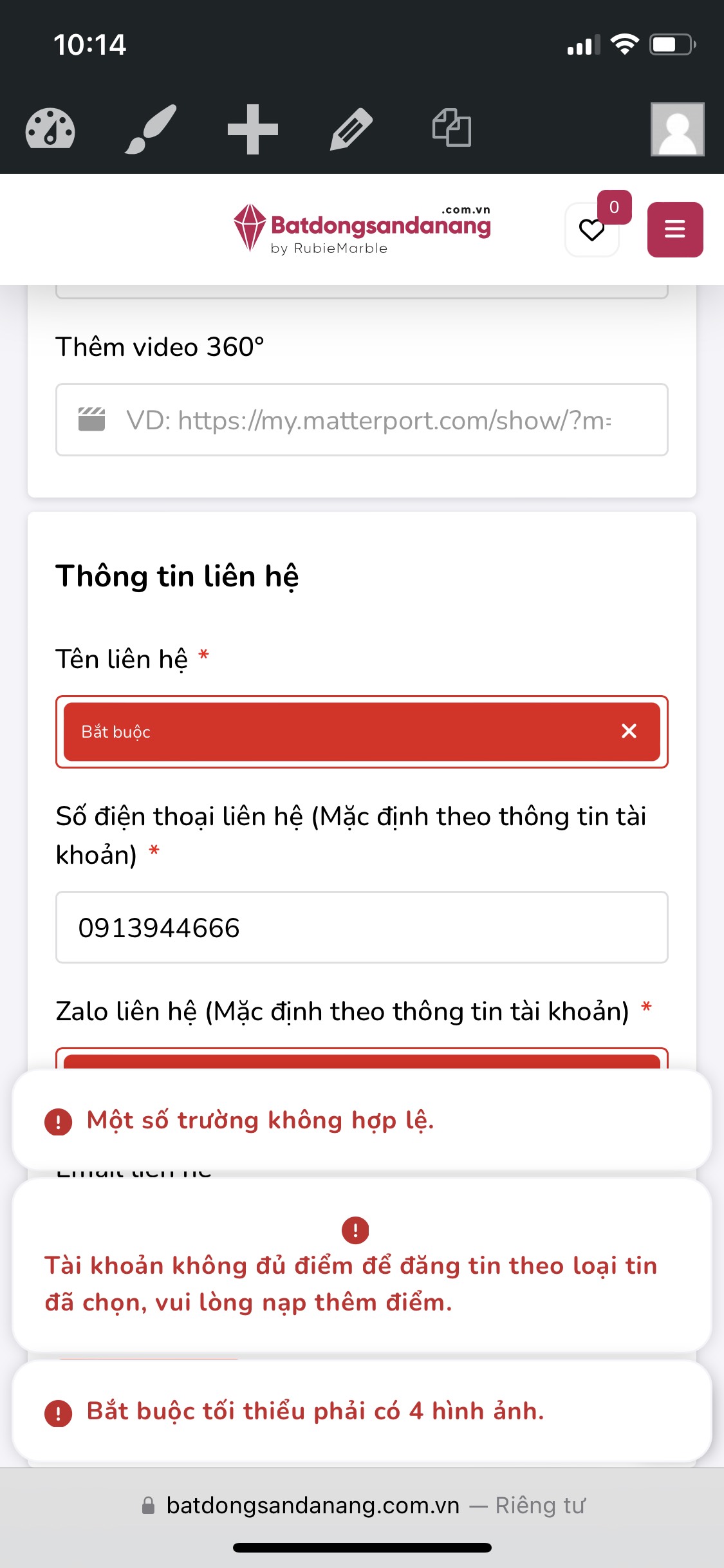Image resolution: width=724 pixels, height=1568 pixels.
Task: Tap the minimum 4 images warning toast
Action: (362, 1411)
